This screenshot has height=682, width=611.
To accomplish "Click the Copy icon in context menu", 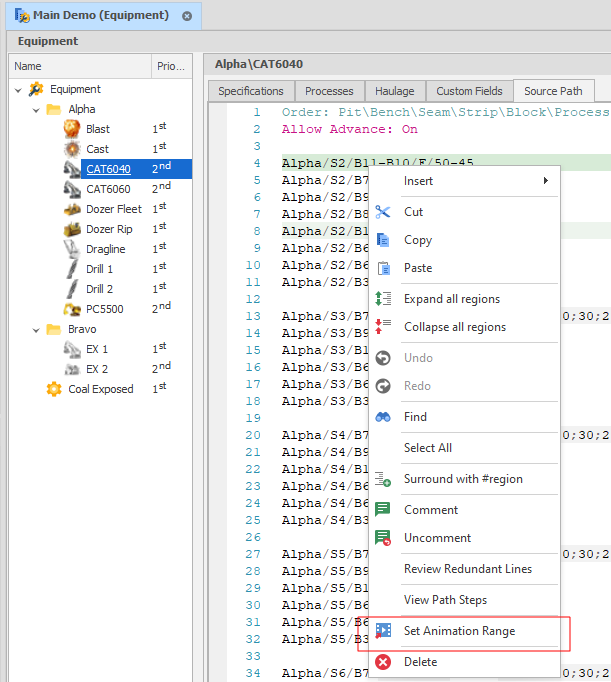I will click(383, 240).
